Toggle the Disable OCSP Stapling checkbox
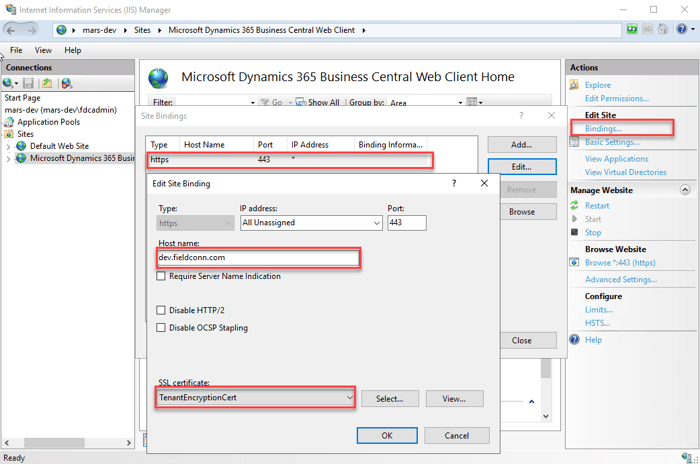 (162, 327)
